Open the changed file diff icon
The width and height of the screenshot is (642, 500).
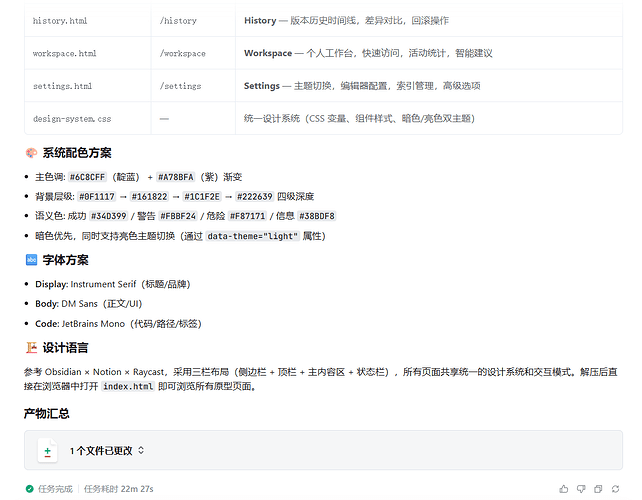pos(47,451)
